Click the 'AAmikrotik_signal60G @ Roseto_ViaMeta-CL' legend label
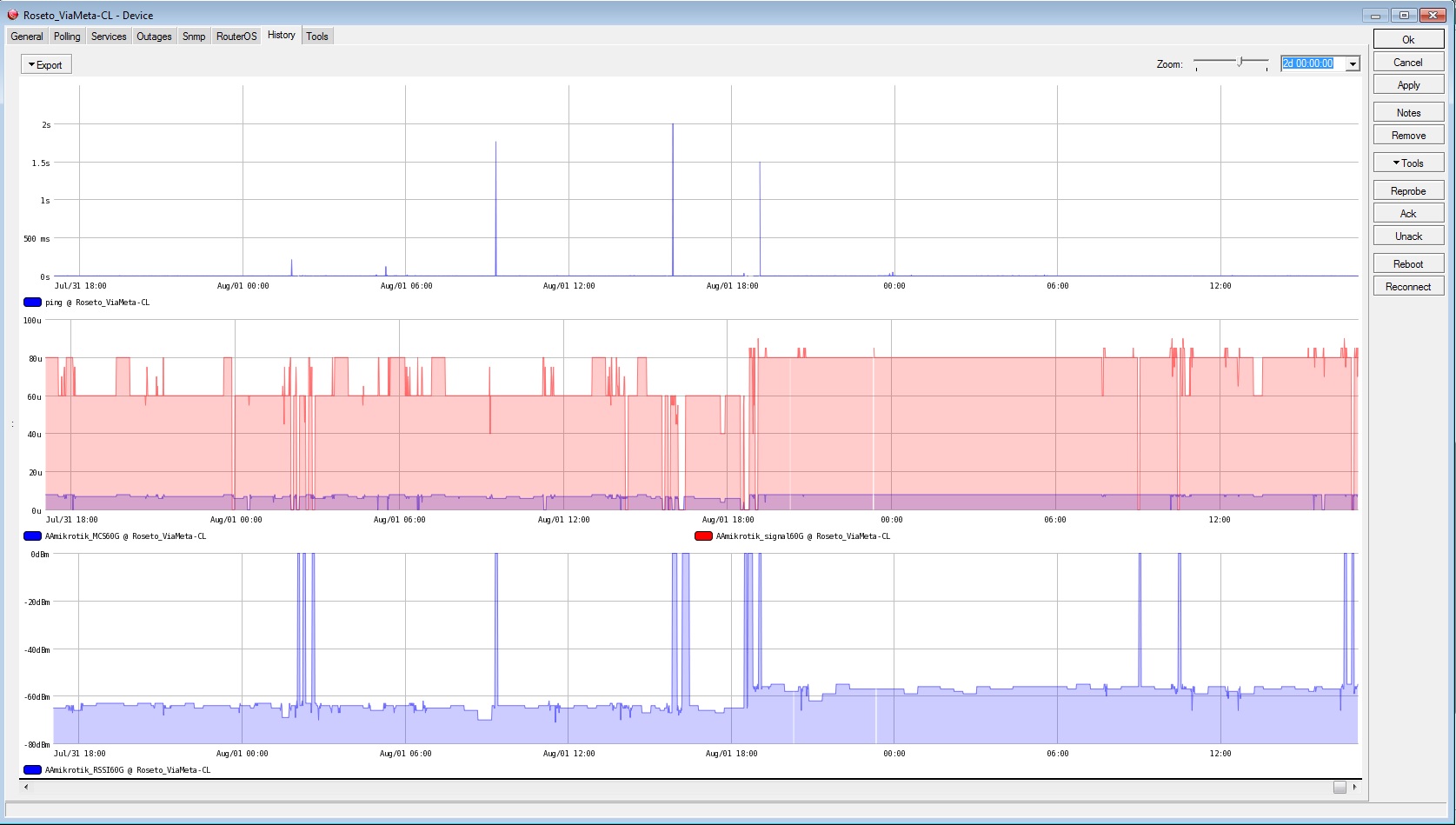Viewport: 1456px width, 825px height. (x=803, y=536)
